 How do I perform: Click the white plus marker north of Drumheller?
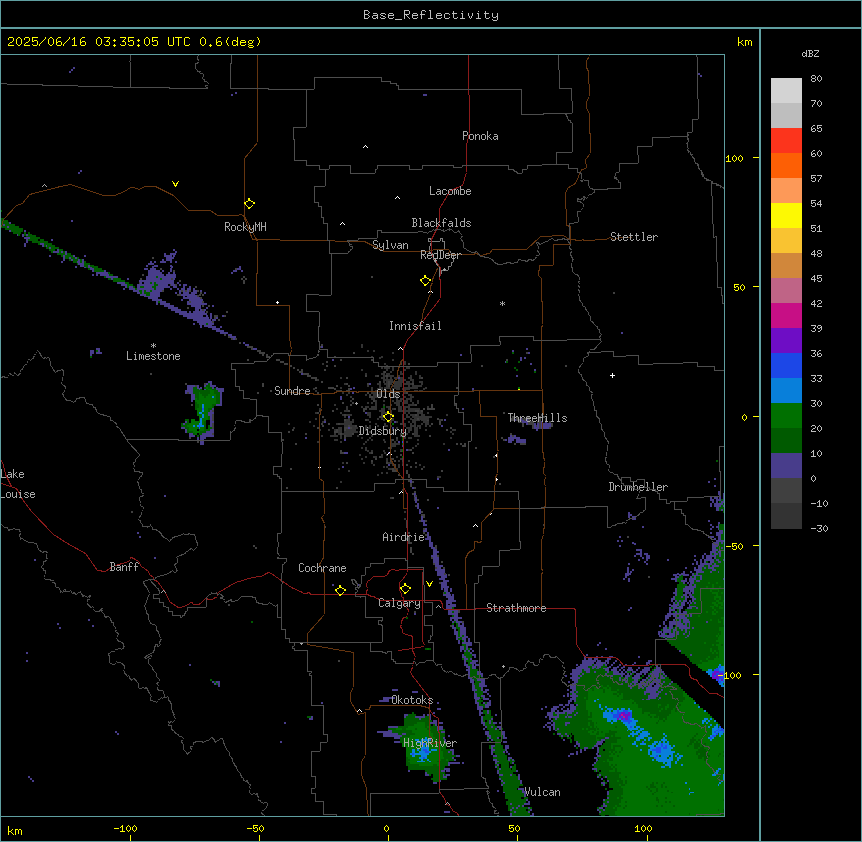(x=612, y=375)
